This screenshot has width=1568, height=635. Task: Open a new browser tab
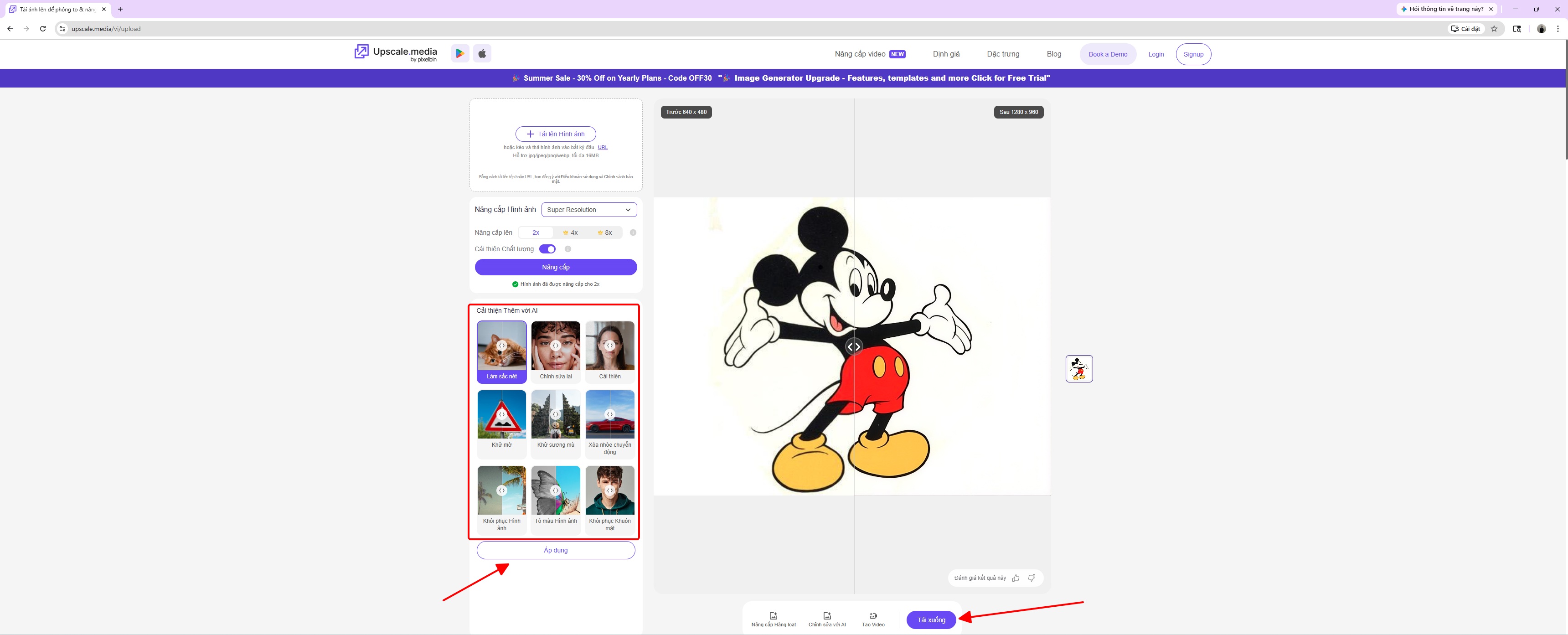(x=120, y=9)
